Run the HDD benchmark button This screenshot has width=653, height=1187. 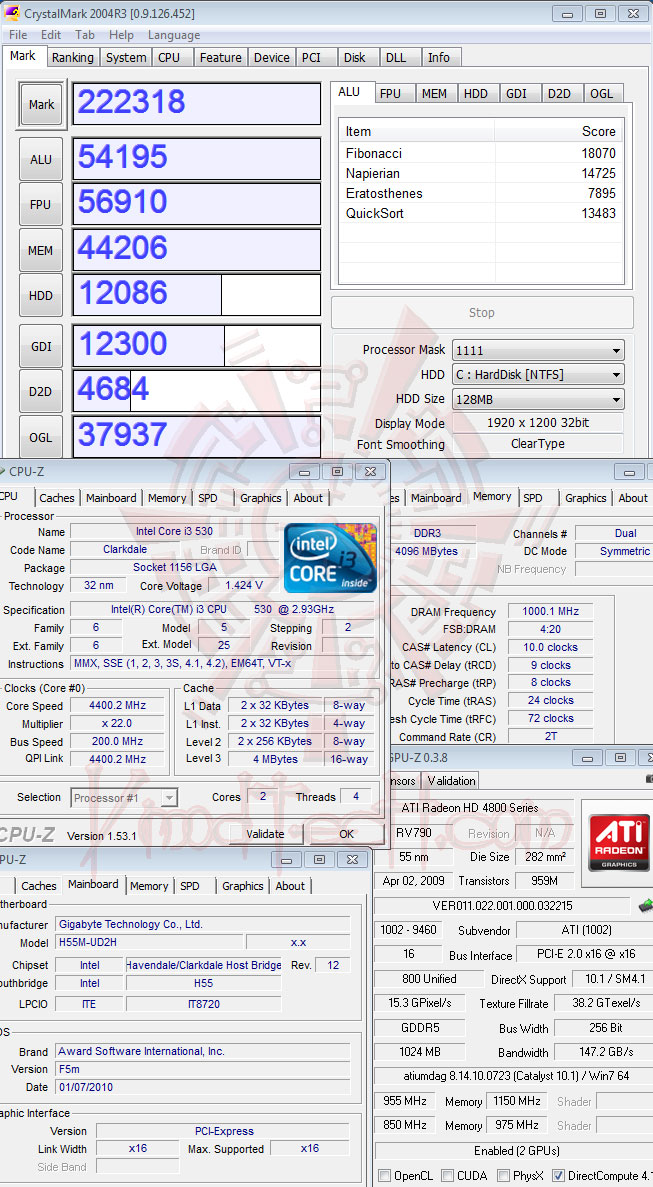coord(41,295)
